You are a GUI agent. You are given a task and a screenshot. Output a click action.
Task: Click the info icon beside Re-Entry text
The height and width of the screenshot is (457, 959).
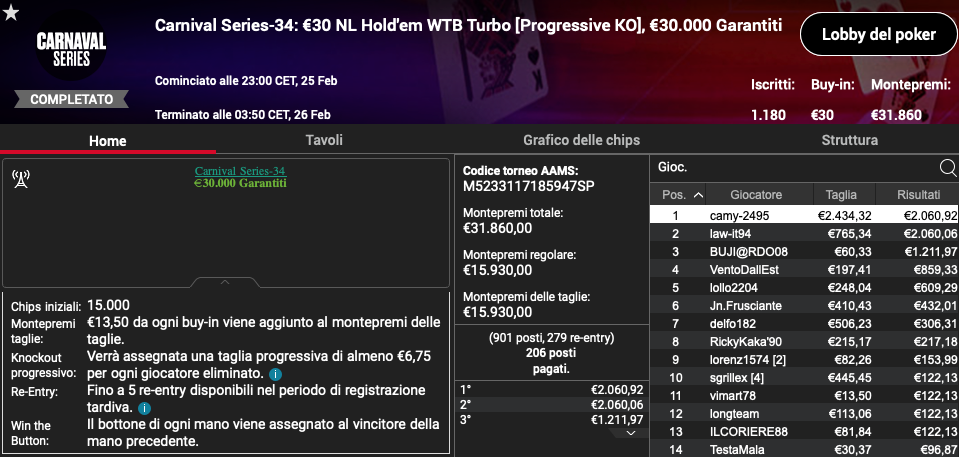click(x=144, y=407)
